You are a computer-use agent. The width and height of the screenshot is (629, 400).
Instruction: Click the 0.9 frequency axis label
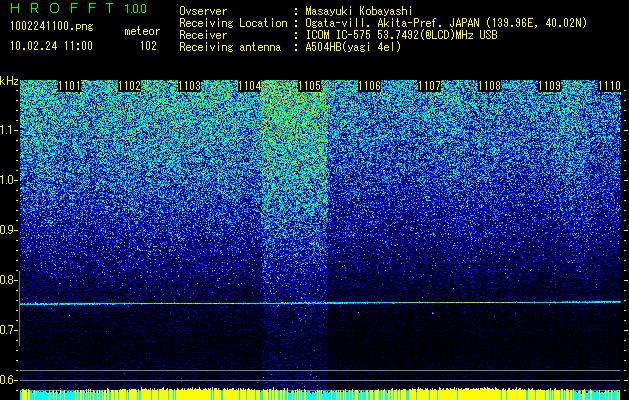[8, 230]
